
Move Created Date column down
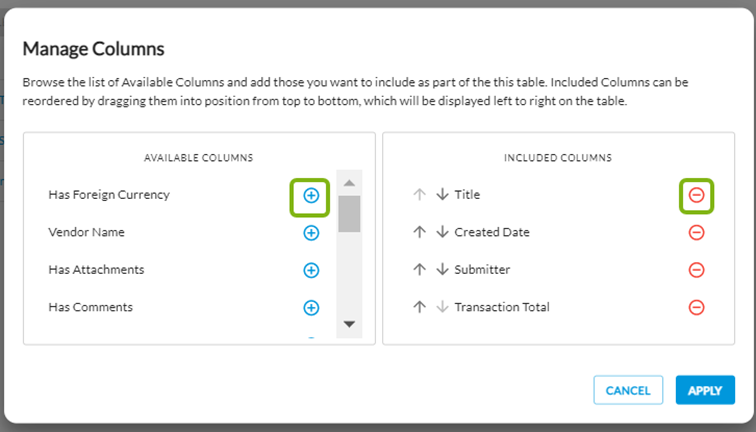click(442, 233)
